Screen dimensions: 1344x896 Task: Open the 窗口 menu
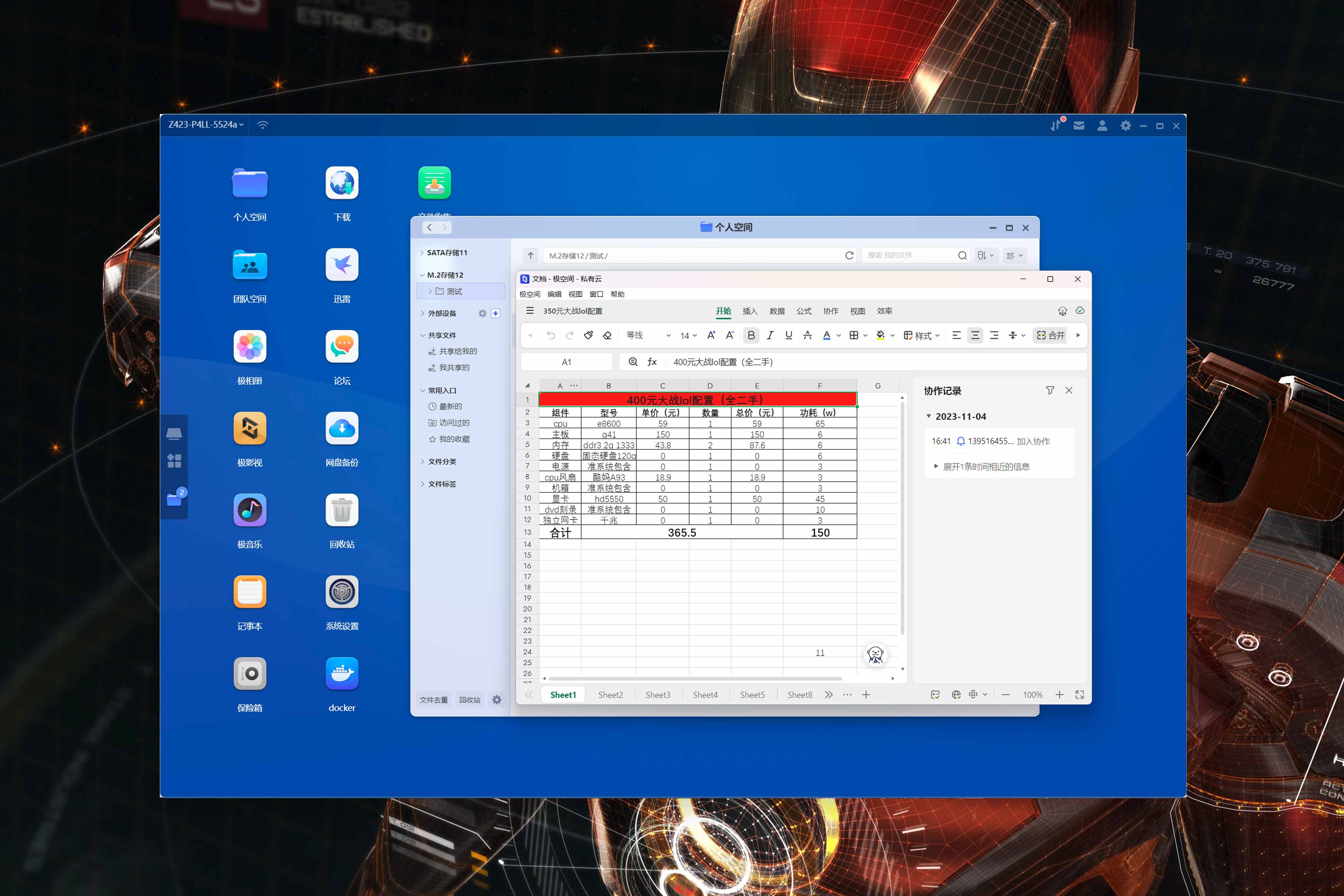click(596, 294)
